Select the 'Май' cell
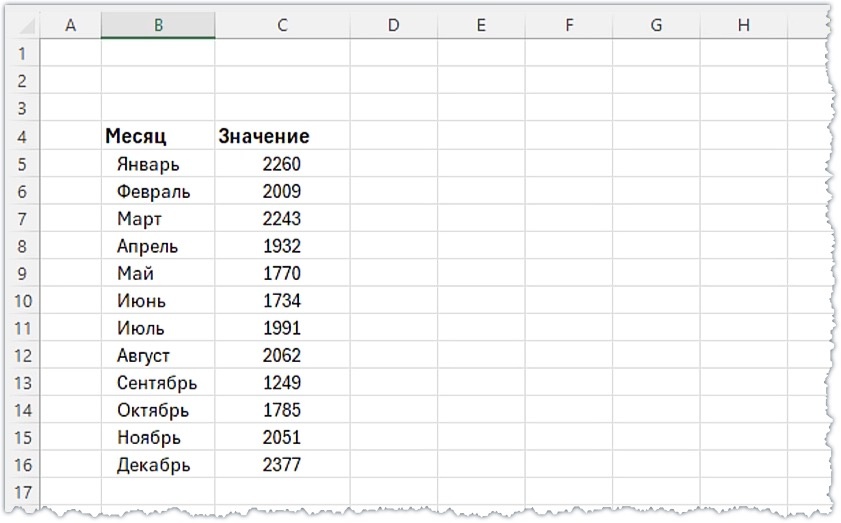Viewport: 841px width, 523px height. [158, 272]
